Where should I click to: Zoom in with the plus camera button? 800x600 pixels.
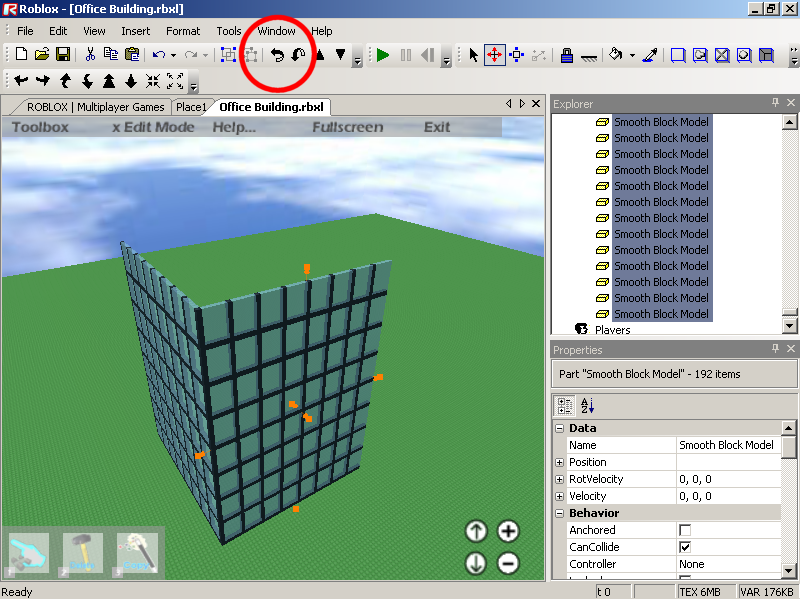click(x=508, y=531)
